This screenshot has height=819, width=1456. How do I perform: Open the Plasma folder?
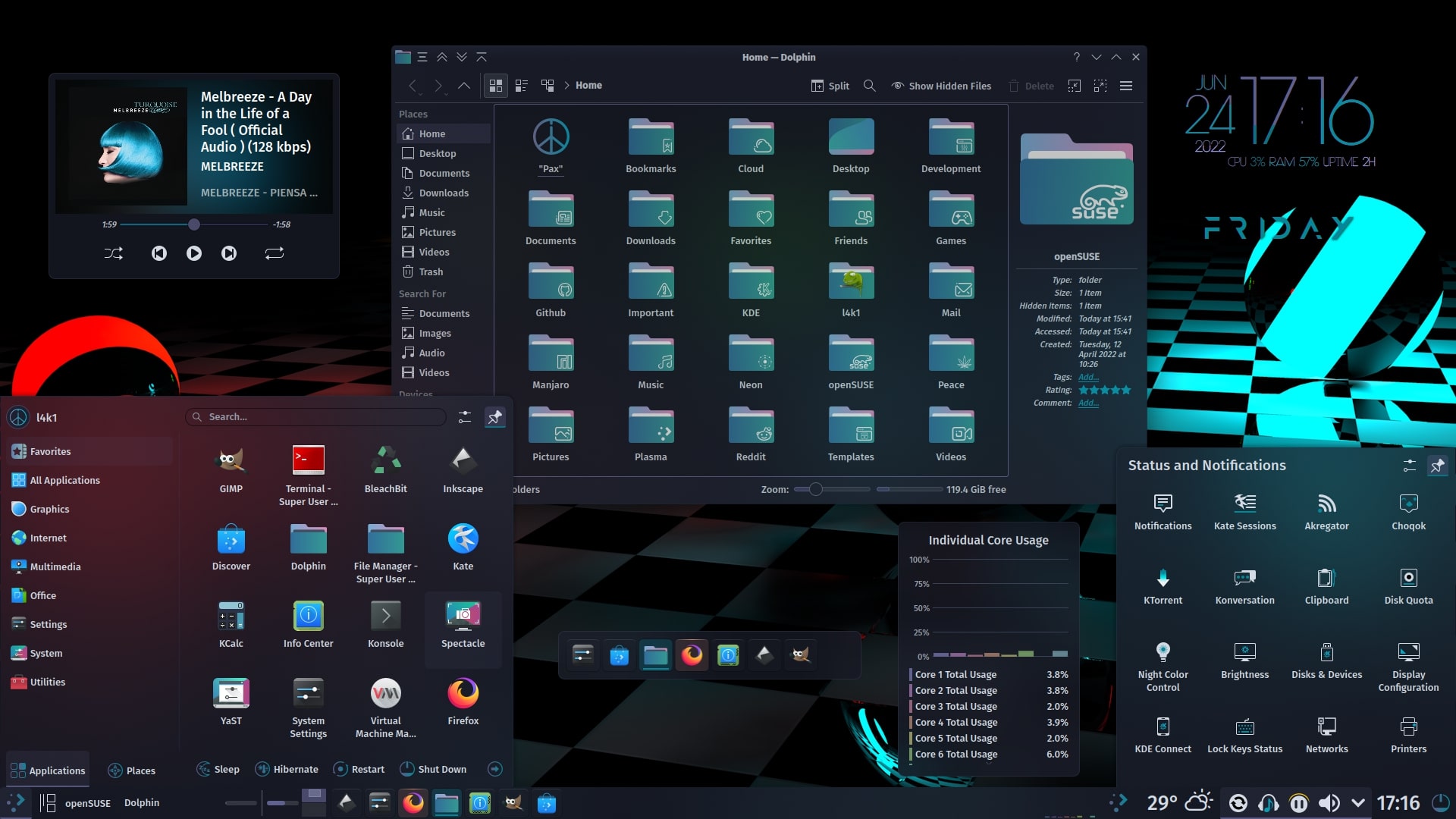pyautogui.click(x=651, y=434)
